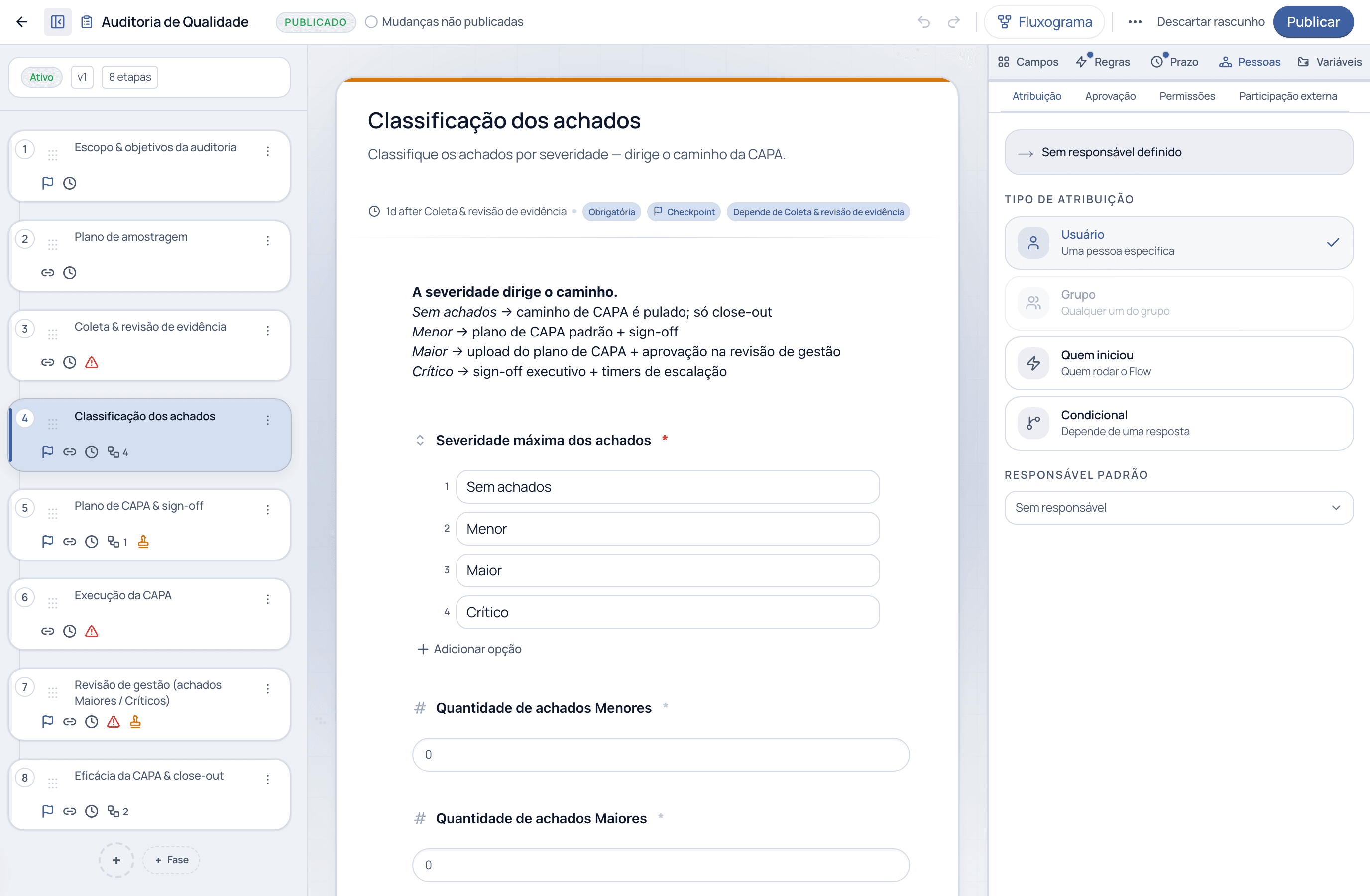1370x896 pixels.
Task: Open step menu for Revisão de gestão
Action: tap(268, 689)
